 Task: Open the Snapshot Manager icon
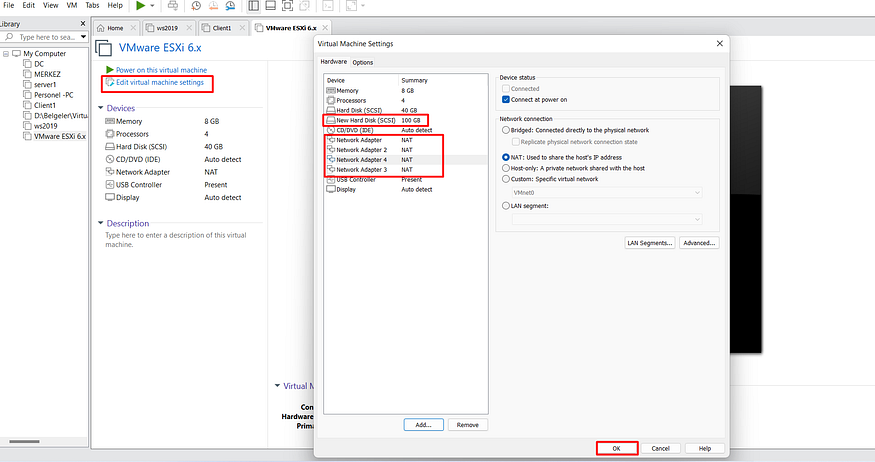[230, 6]
